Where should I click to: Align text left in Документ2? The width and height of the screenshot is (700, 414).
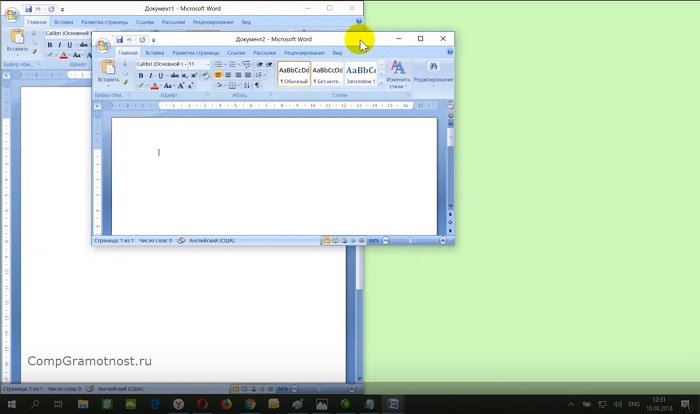(218, 75)
